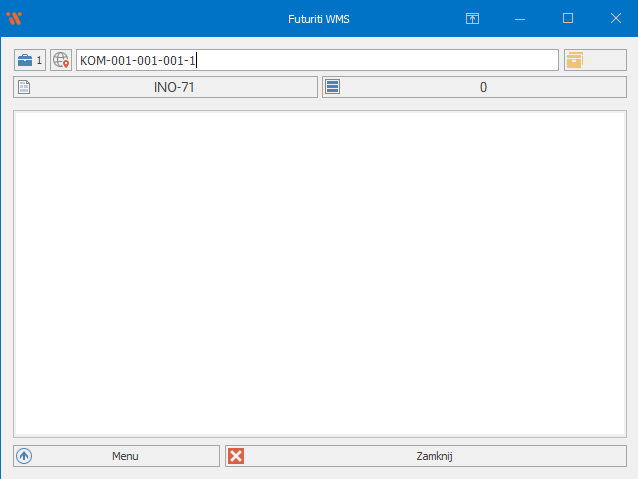Click the Futuriti WMS title bar text
This screenshot has height=479, width=638.
click(319, 18)
